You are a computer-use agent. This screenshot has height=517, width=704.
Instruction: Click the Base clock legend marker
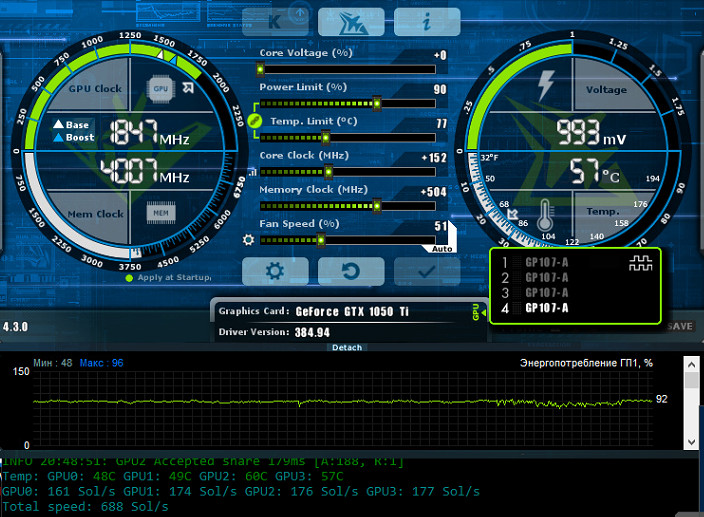(x=58, y=124)
